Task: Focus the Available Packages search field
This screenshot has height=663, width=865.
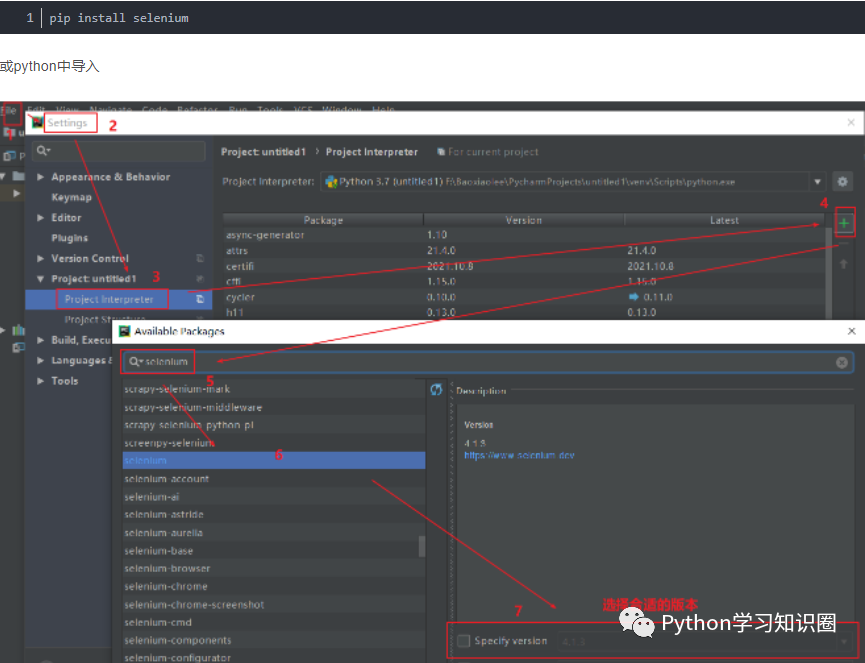Action: click(x=487, y=362)
